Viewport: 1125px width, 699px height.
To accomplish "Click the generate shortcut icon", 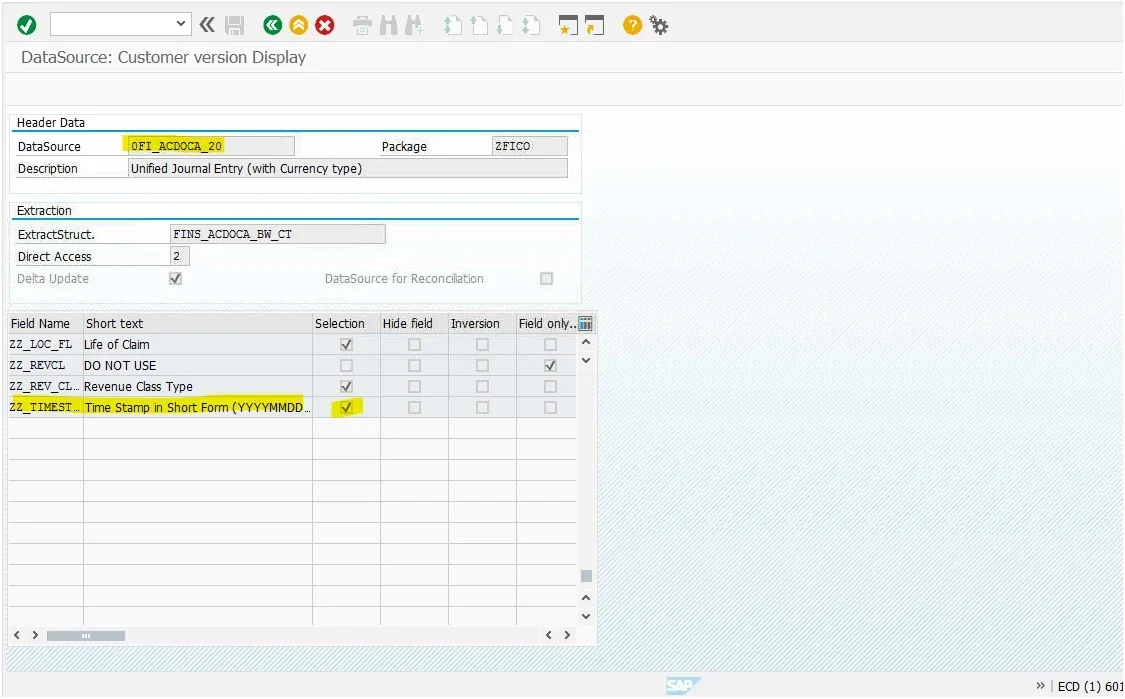I will click(595, 26).
